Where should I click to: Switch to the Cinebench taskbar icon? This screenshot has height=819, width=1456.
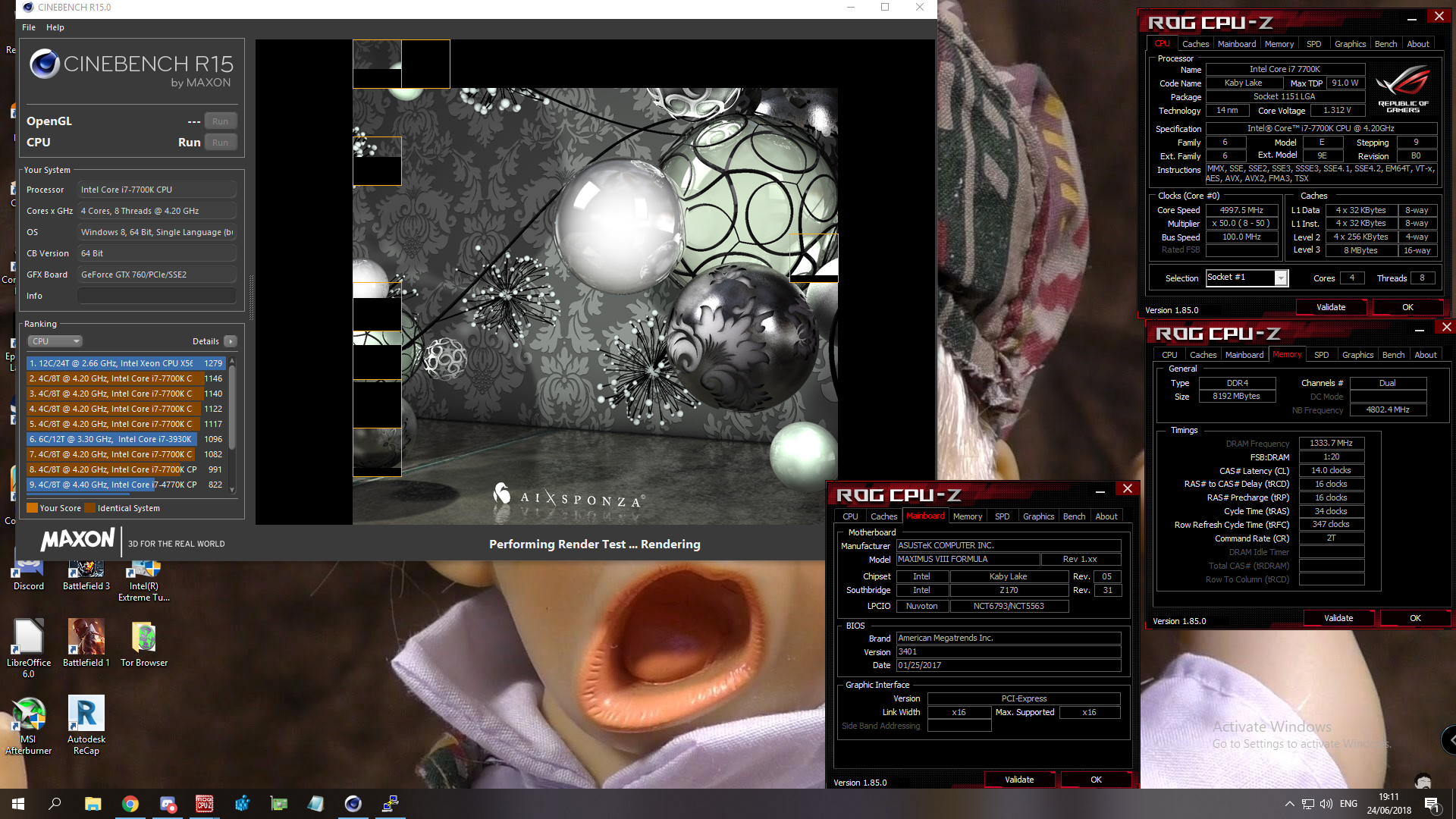[353, 804]
